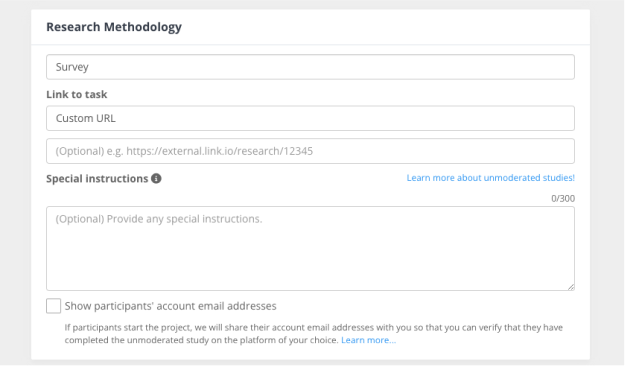Place cursor in the https://external.link.io placeholder field
This screenshot has height=366, width=625.
(310, 151)
